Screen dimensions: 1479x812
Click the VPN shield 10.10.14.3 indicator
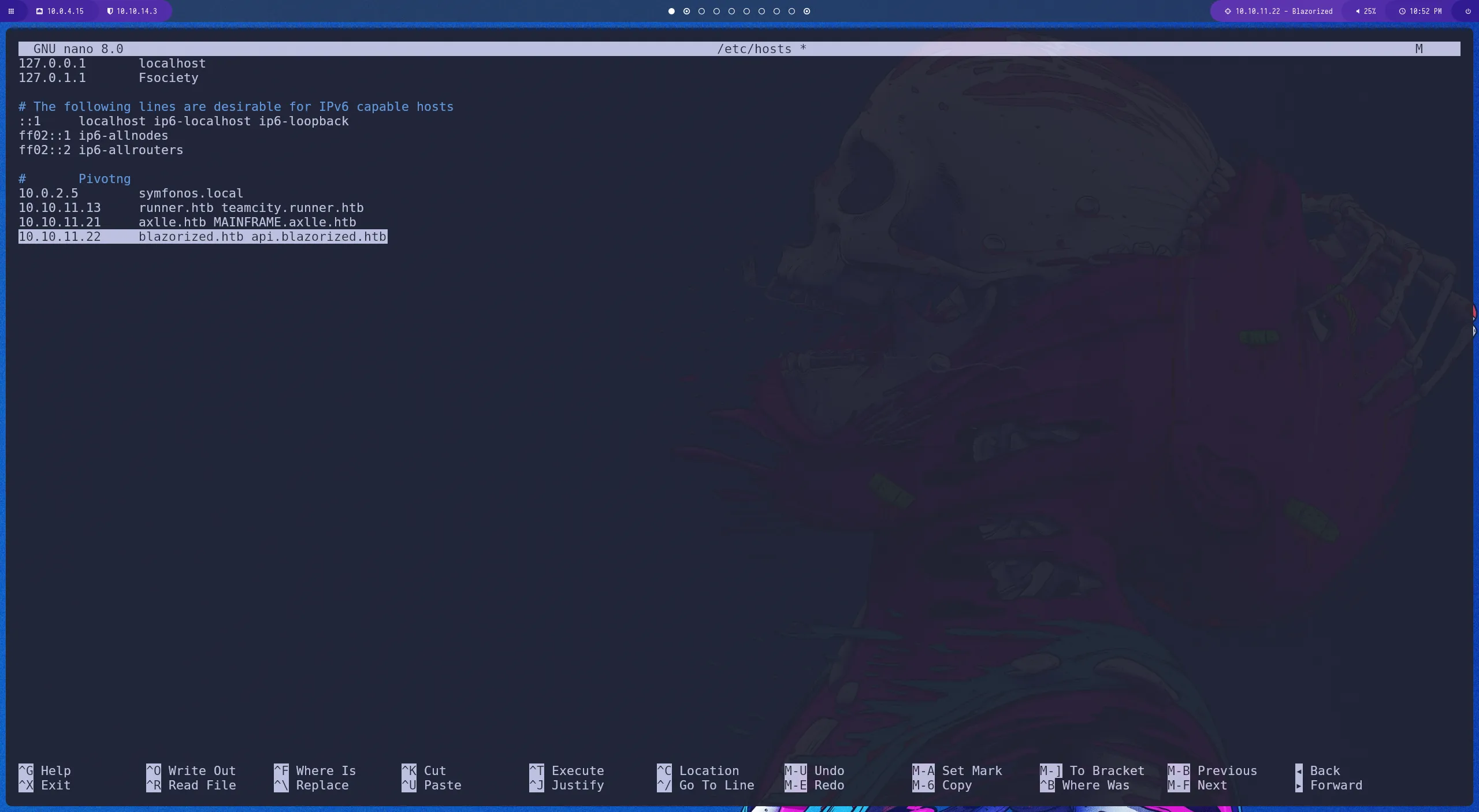click(x=110, y=11)
